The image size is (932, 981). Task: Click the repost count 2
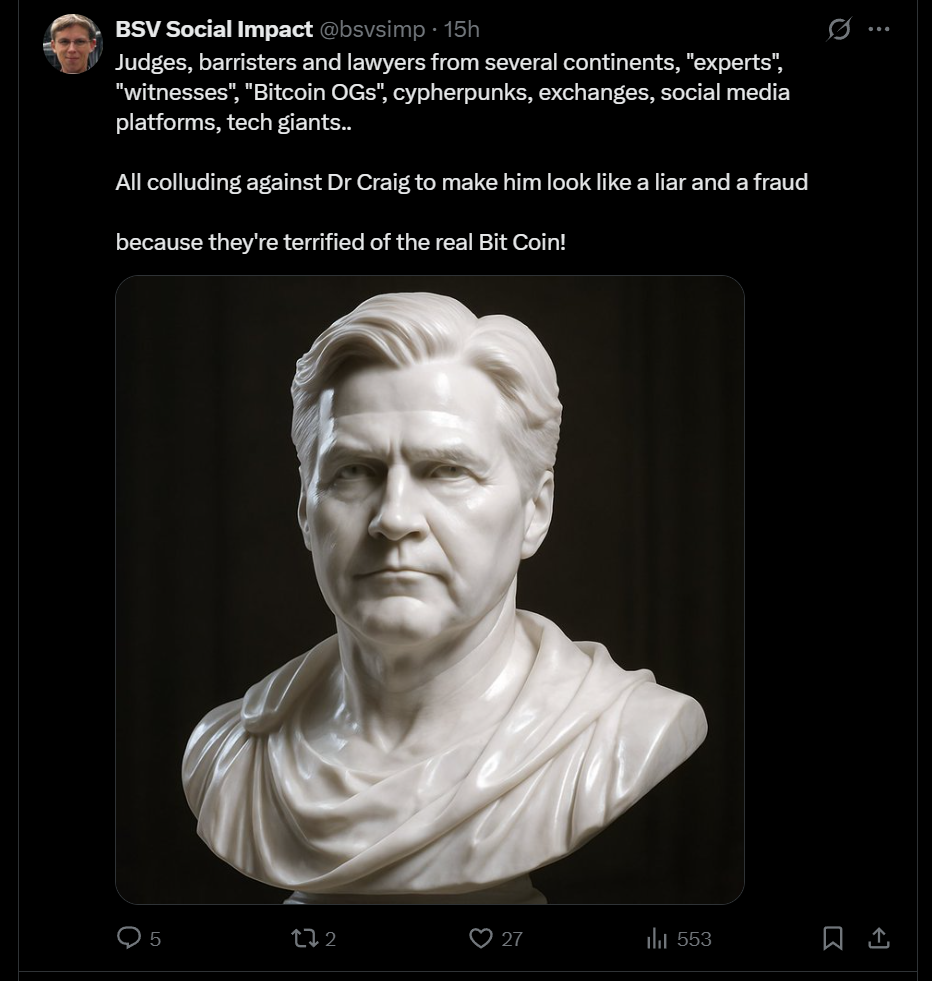coord(330,938)
